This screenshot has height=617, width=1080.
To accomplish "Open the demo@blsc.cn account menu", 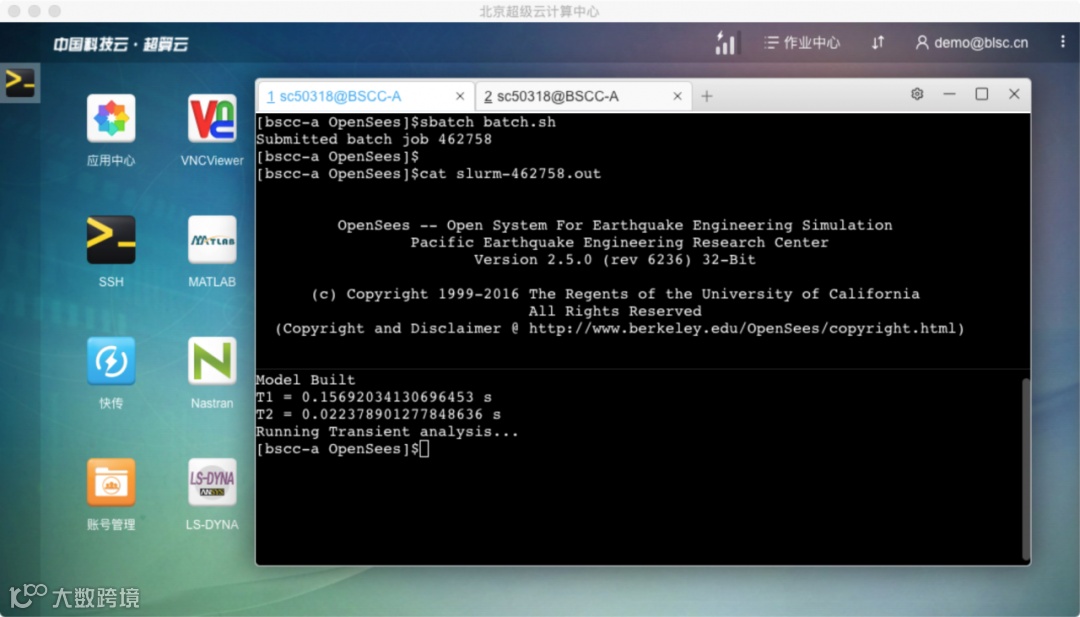I will tap(972, 43).
